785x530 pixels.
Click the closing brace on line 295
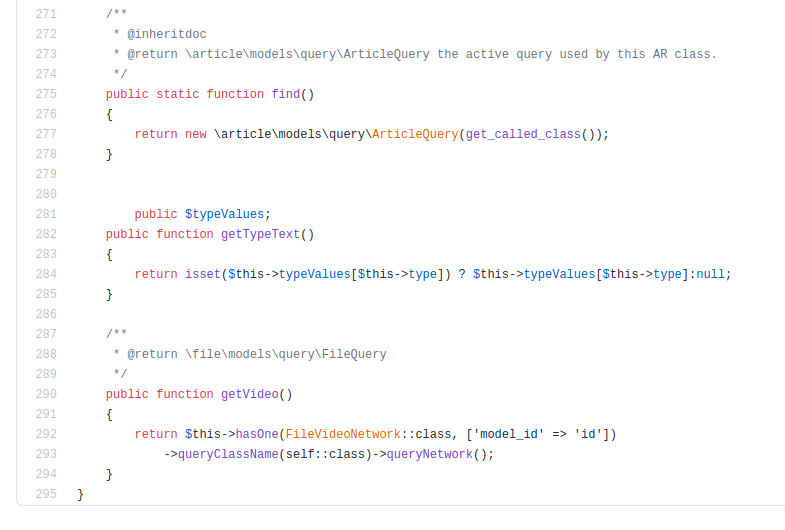point(81,494)
